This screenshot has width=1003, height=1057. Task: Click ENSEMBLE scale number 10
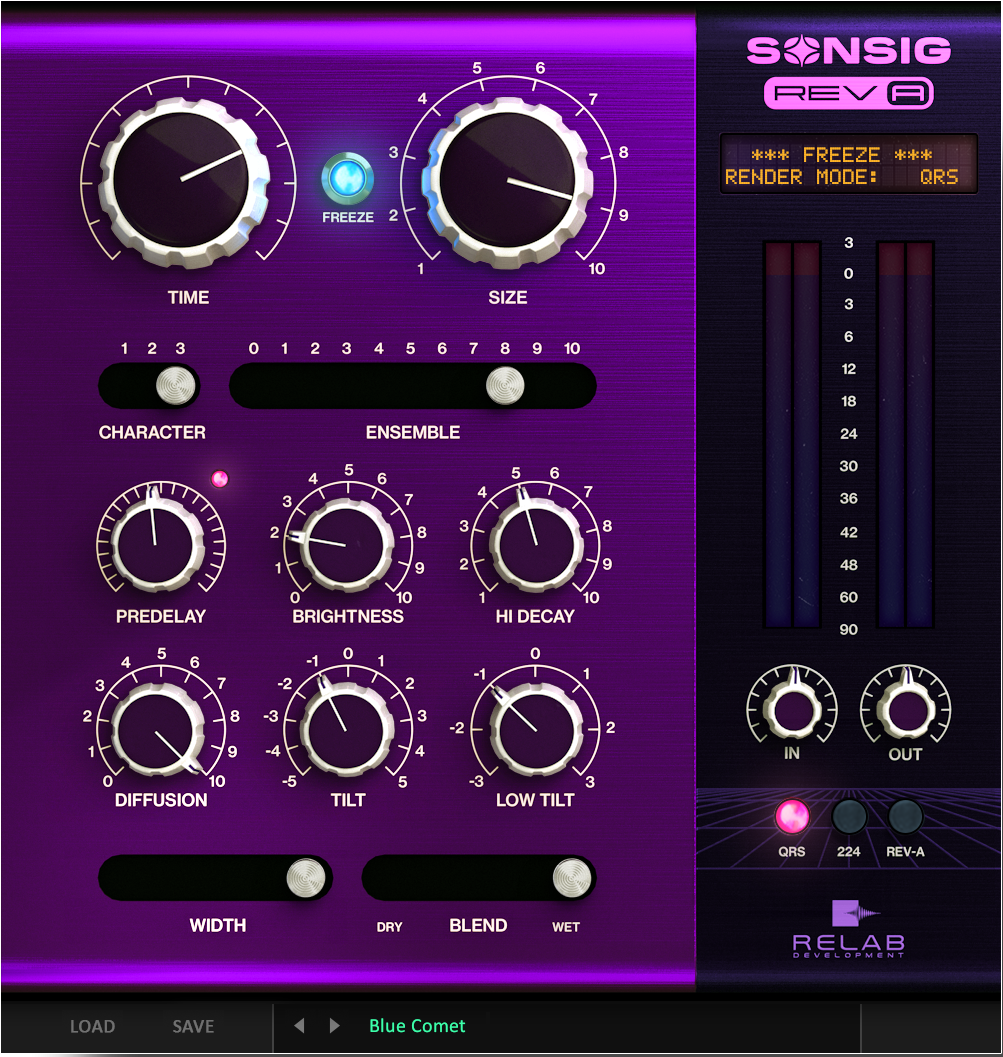coord(572,349)
